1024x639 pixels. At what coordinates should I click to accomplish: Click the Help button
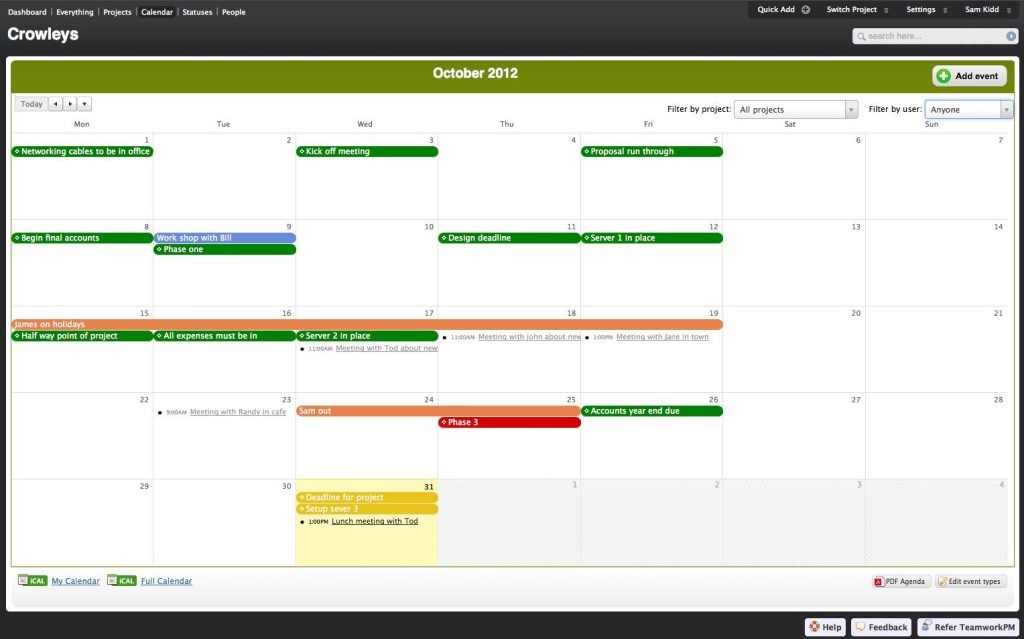(825, 627)
